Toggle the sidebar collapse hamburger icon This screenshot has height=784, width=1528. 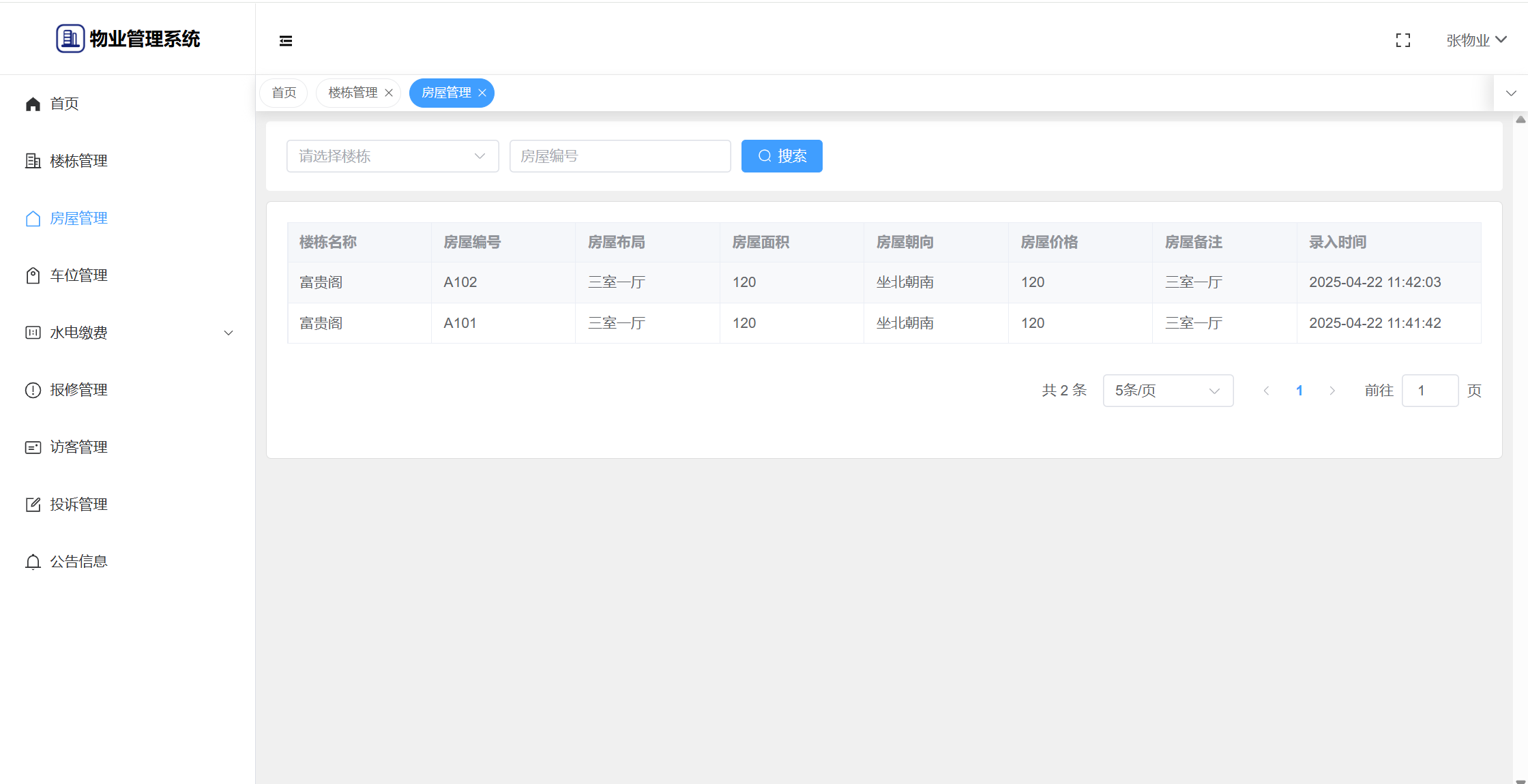[x=286, y=41]
